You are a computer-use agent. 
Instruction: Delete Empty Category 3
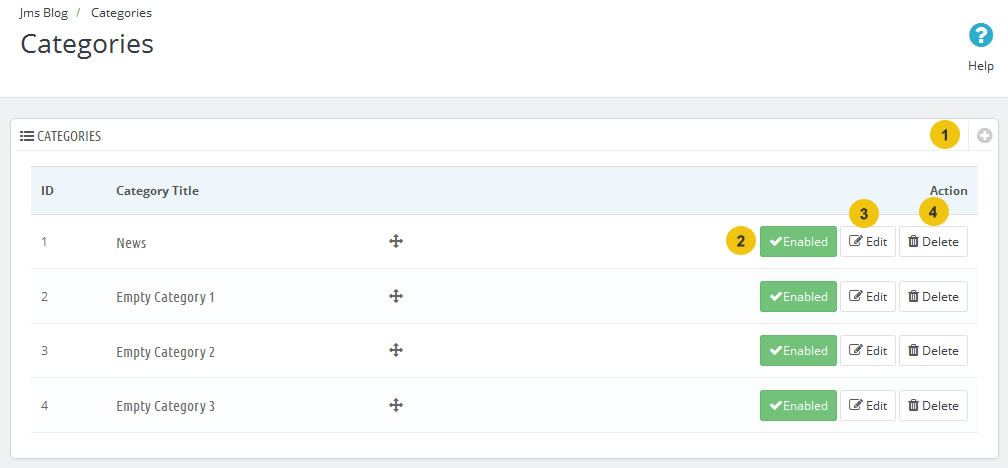pos(933,405)
